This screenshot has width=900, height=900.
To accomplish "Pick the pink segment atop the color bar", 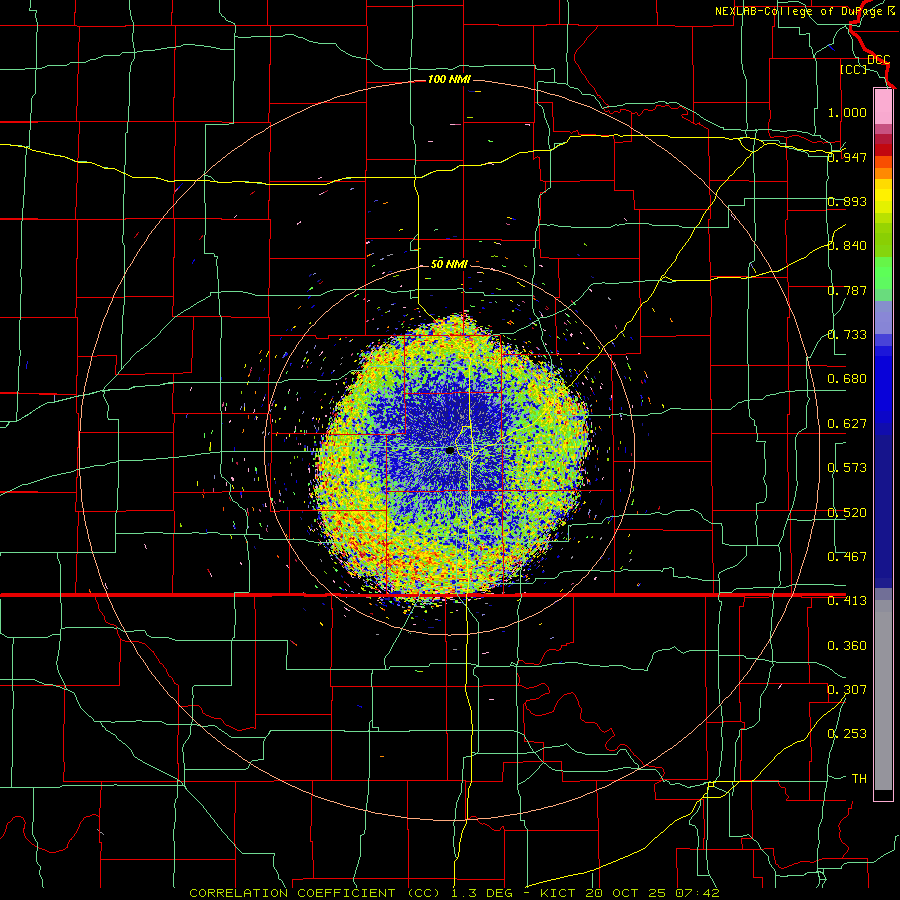I will tap(883, 107).
